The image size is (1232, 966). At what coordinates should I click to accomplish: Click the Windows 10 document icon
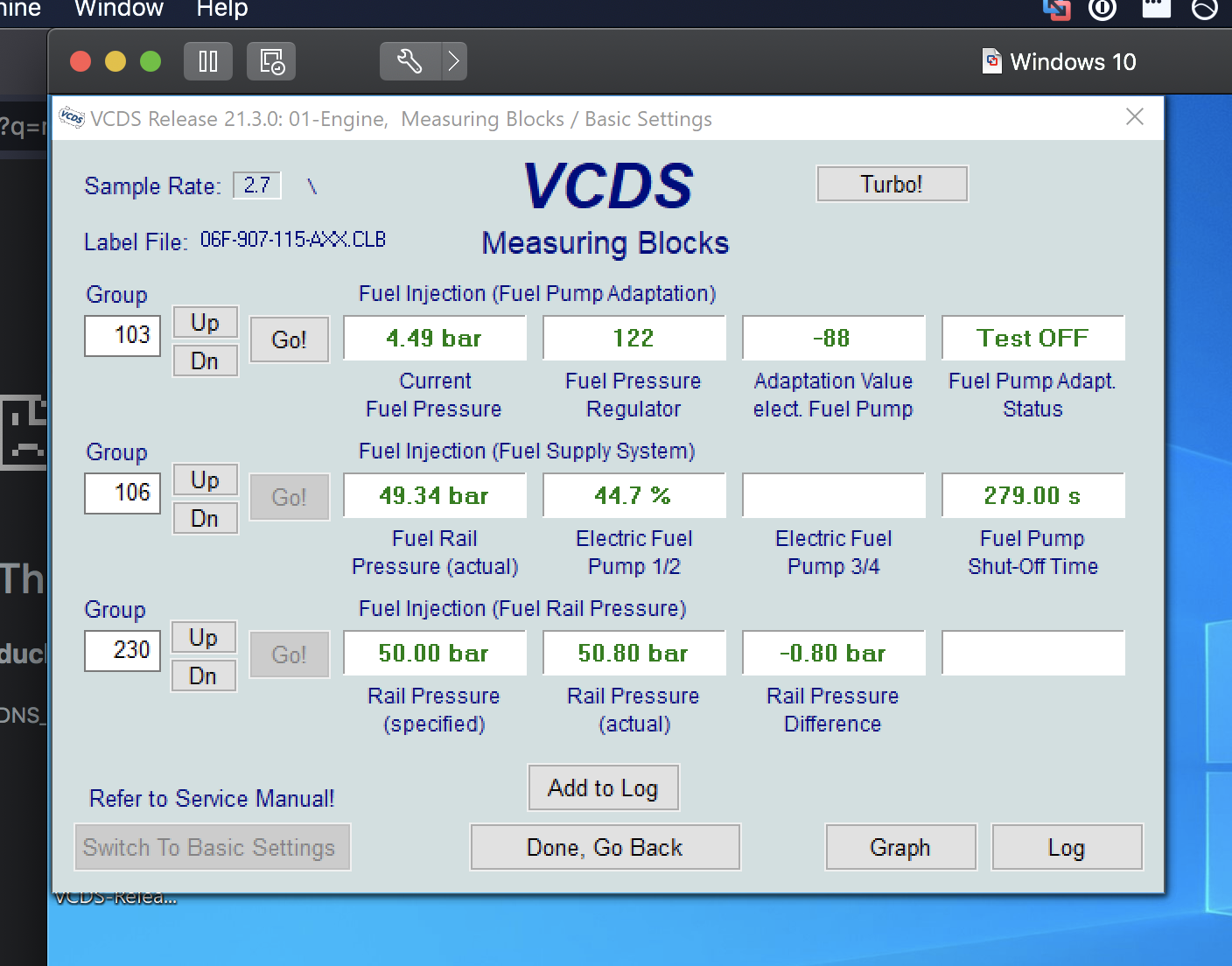(992, 61)
